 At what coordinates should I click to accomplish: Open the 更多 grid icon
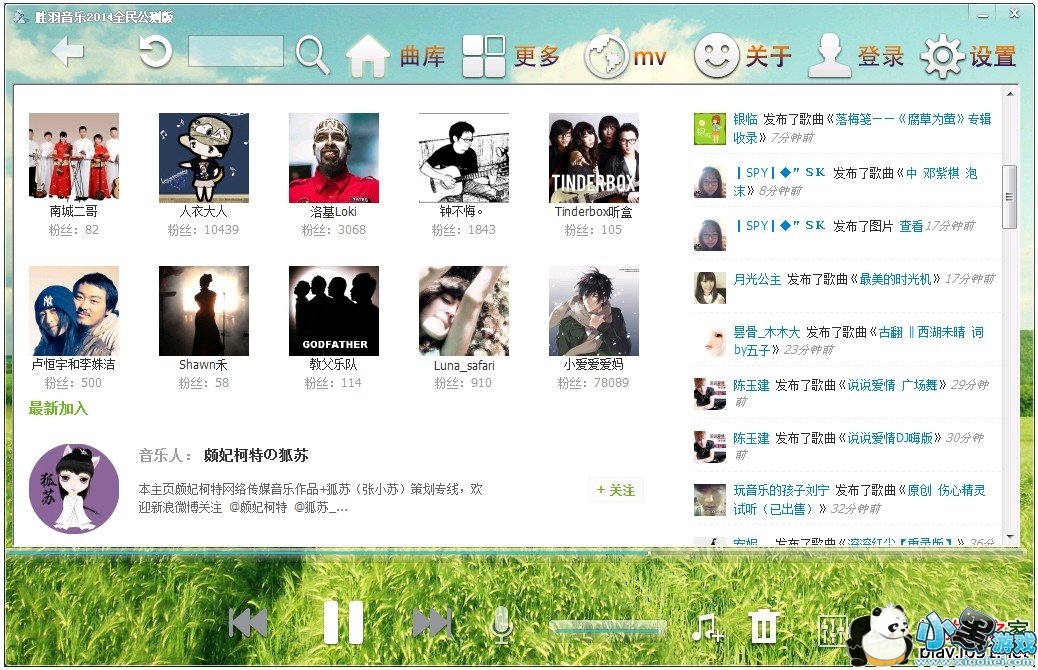point(483,56)
